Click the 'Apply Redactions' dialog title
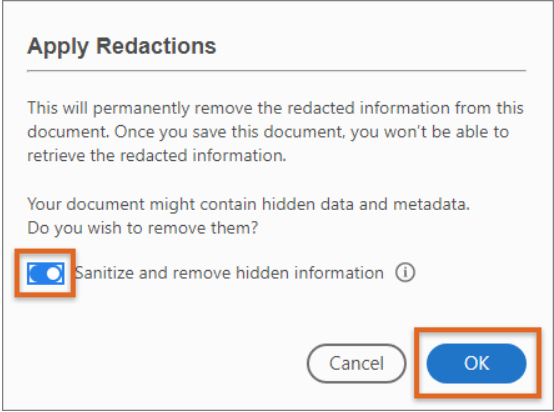 122,47
